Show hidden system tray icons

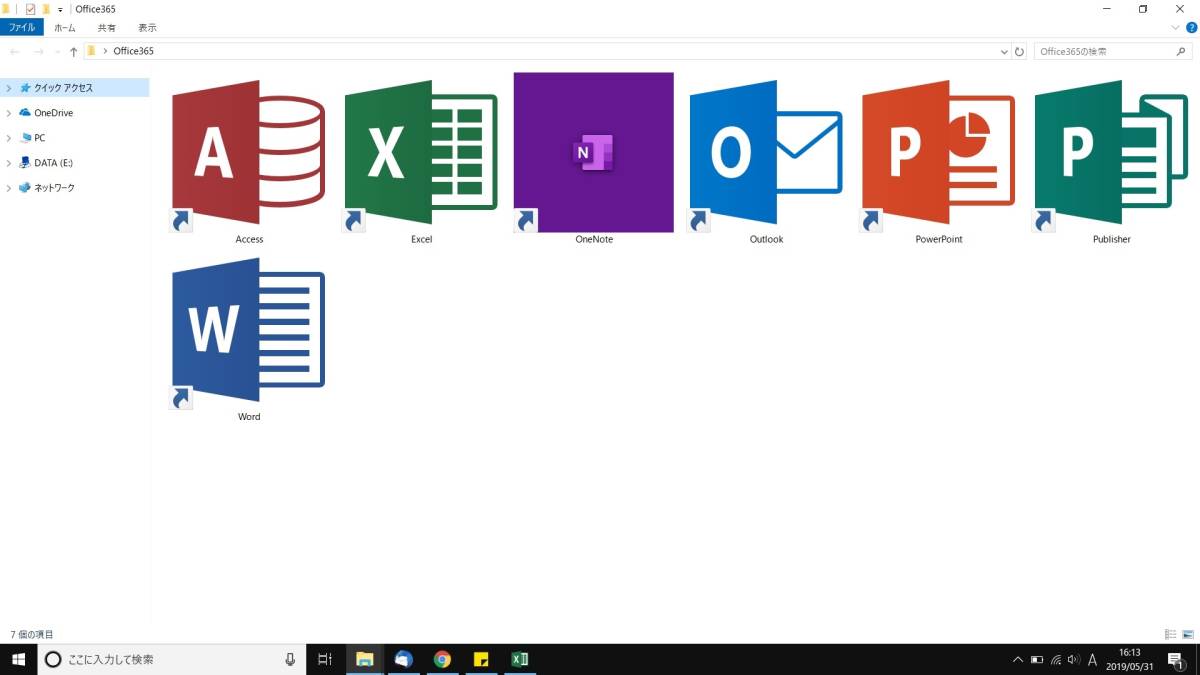click(x=1018, y=660)
